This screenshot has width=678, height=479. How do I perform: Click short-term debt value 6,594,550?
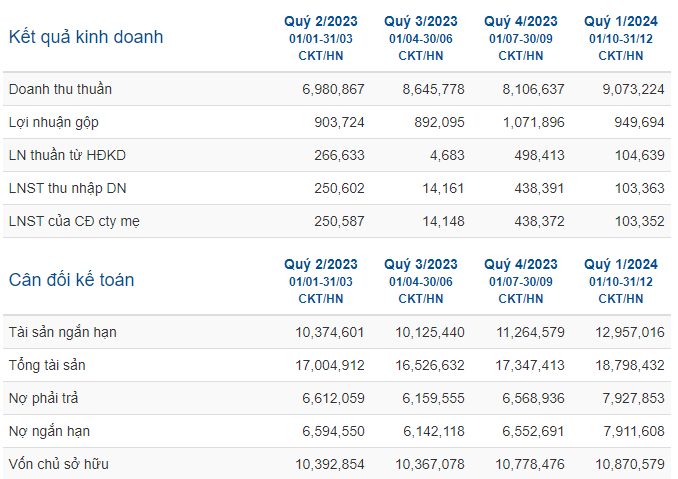[333, 431]
